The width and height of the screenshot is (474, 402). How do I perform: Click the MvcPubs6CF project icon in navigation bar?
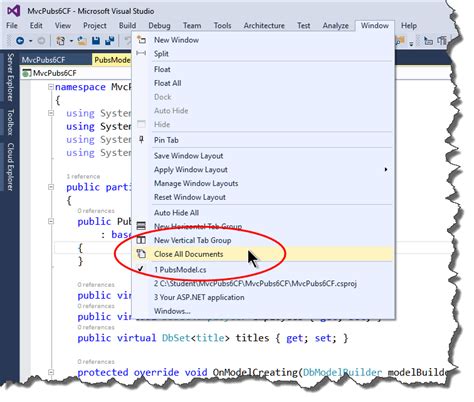(27, 73)
